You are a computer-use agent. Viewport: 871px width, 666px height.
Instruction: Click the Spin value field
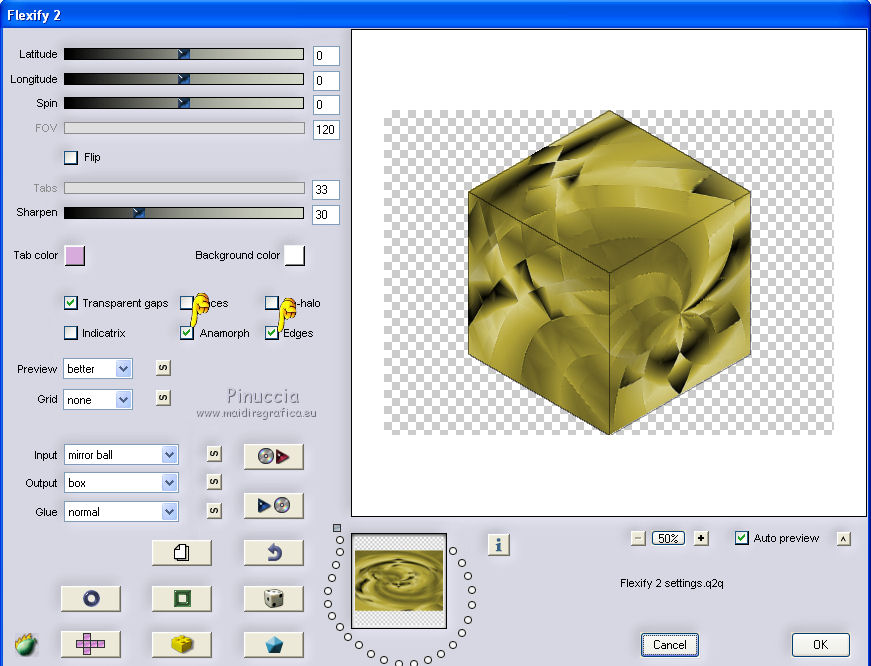point(326,104)
